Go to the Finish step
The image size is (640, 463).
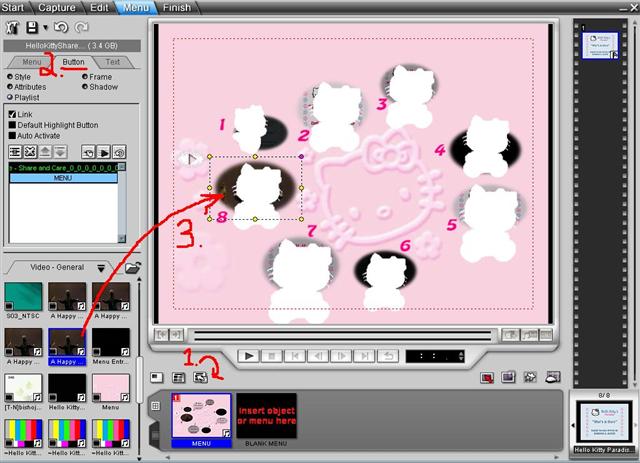(177, 7)
